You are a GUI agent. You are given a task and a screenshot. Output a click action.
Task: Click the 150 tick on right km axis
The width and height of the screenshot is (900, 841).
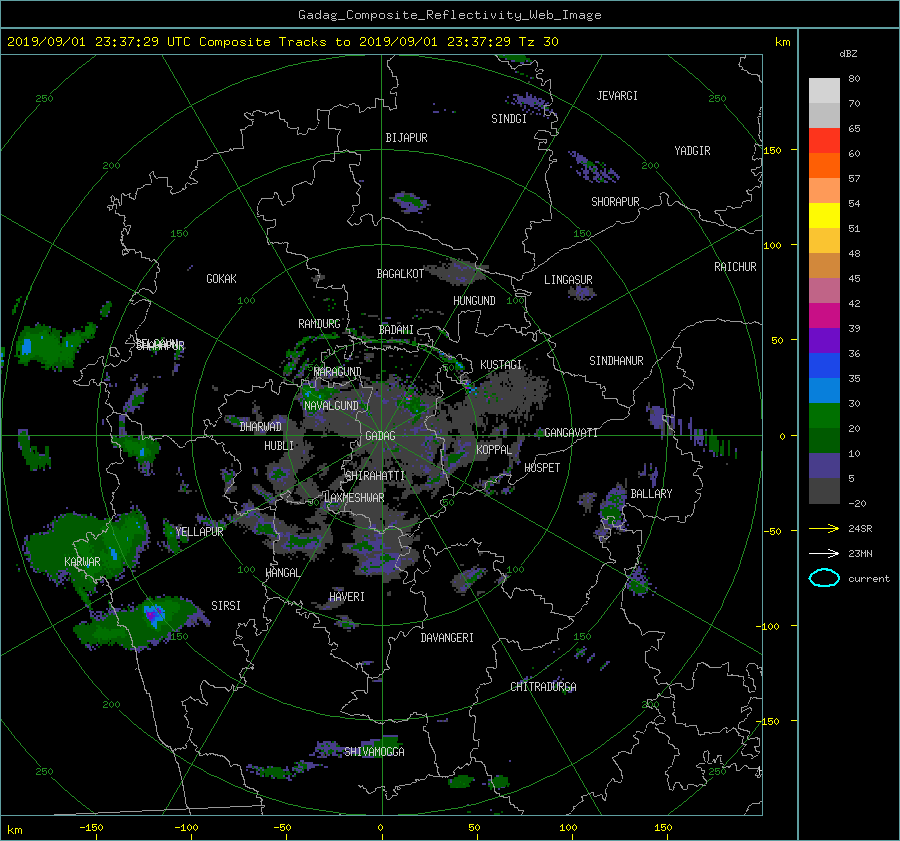pyautogui.click(x=773, y=150)
